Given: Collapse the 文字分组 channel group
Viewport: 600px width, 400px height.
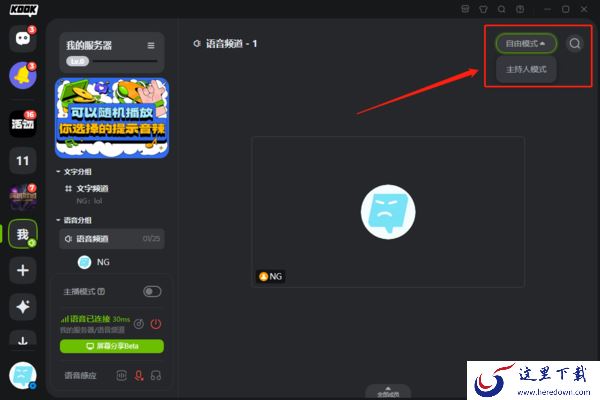Looking at the screenshot, I should click(74, 172).
